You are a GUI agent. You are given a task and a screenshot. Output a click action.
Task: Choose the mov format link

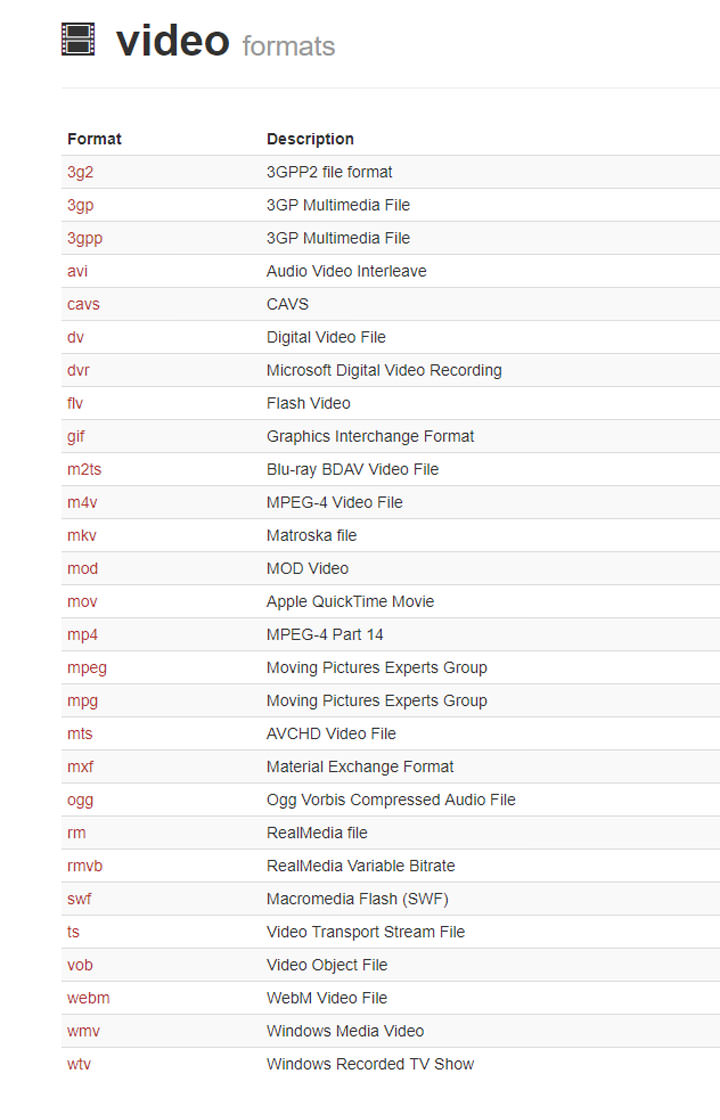82,601
